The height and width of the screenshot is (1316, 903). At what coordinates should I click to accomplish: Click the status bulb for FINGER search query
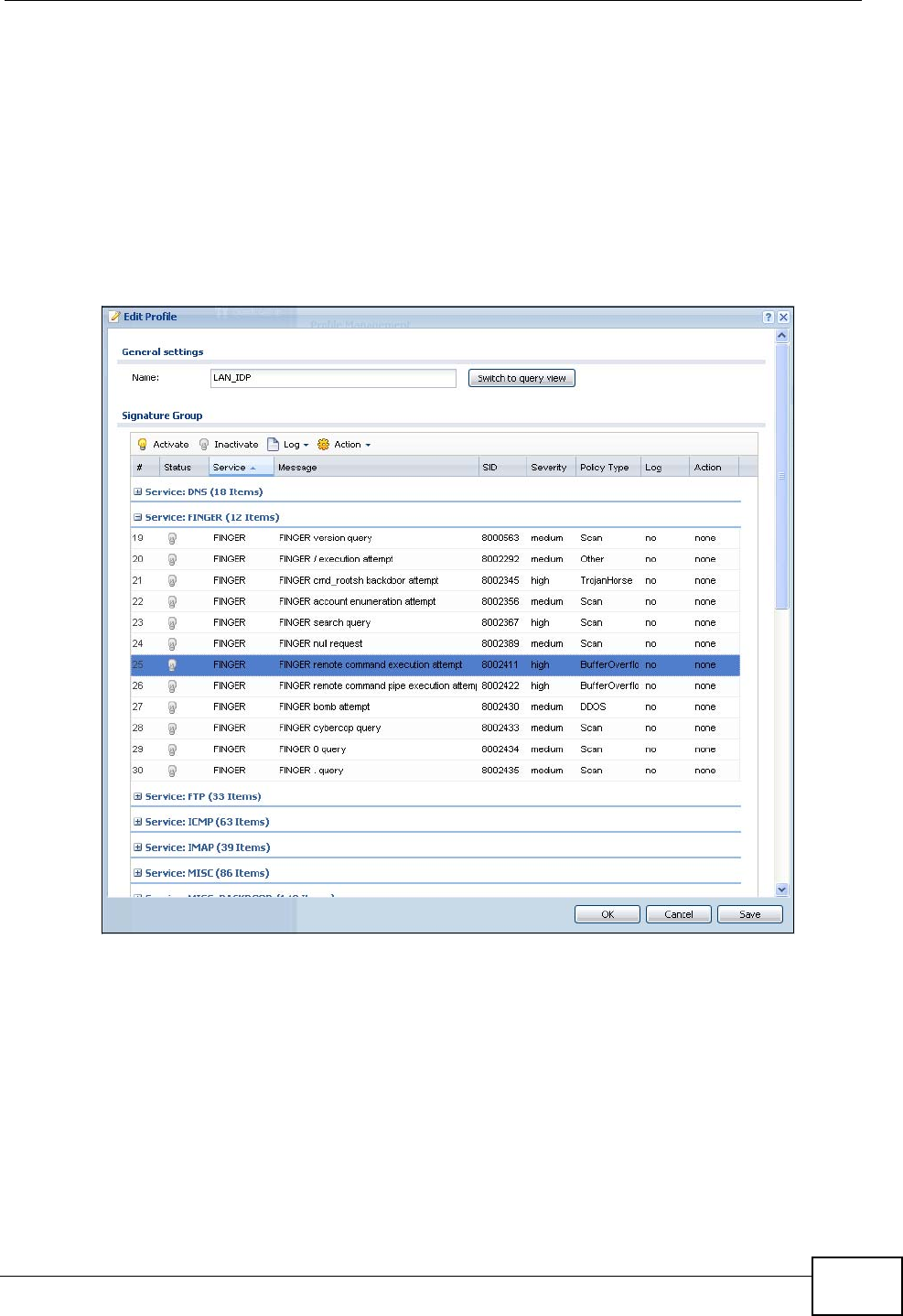tap(172, 622)
